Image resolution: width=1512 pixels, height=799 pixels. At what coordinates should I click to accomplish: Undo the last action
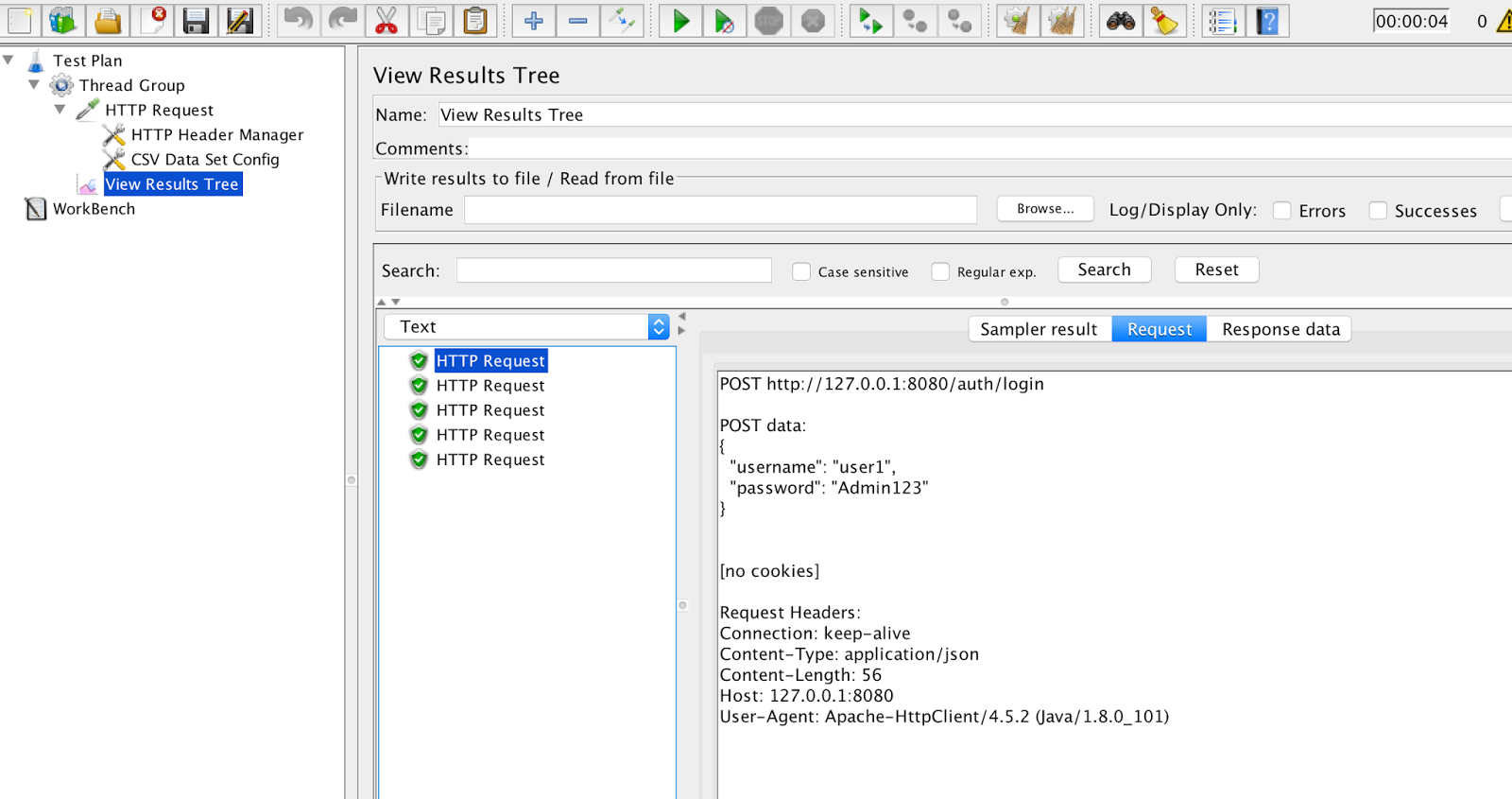(x=298, y=20)
